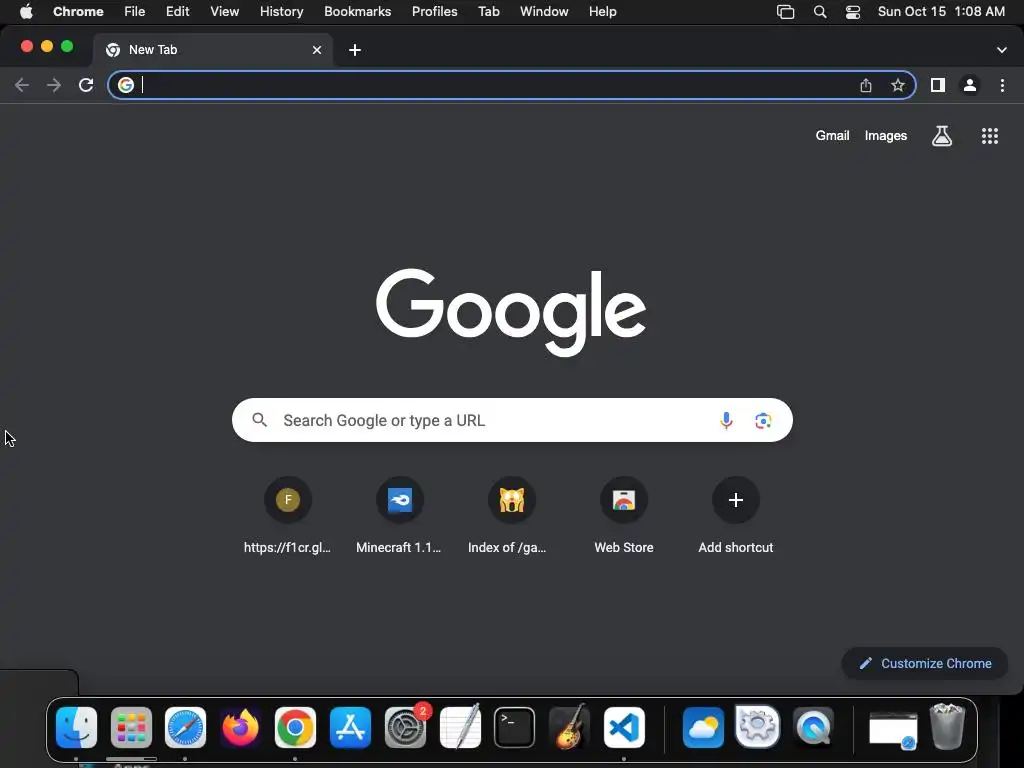Open the Google apps grid
1024x768 pixels.
click(990, 136)
